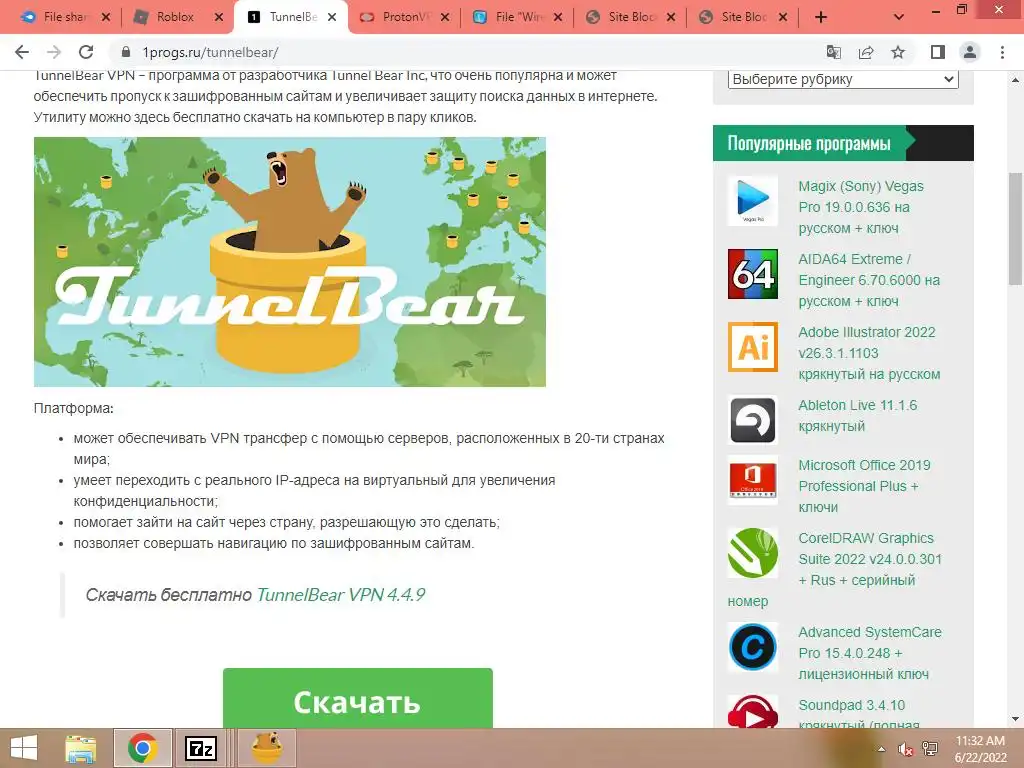Open a new browser tab
Viewport: 1024px width, 768px height.
821,18
